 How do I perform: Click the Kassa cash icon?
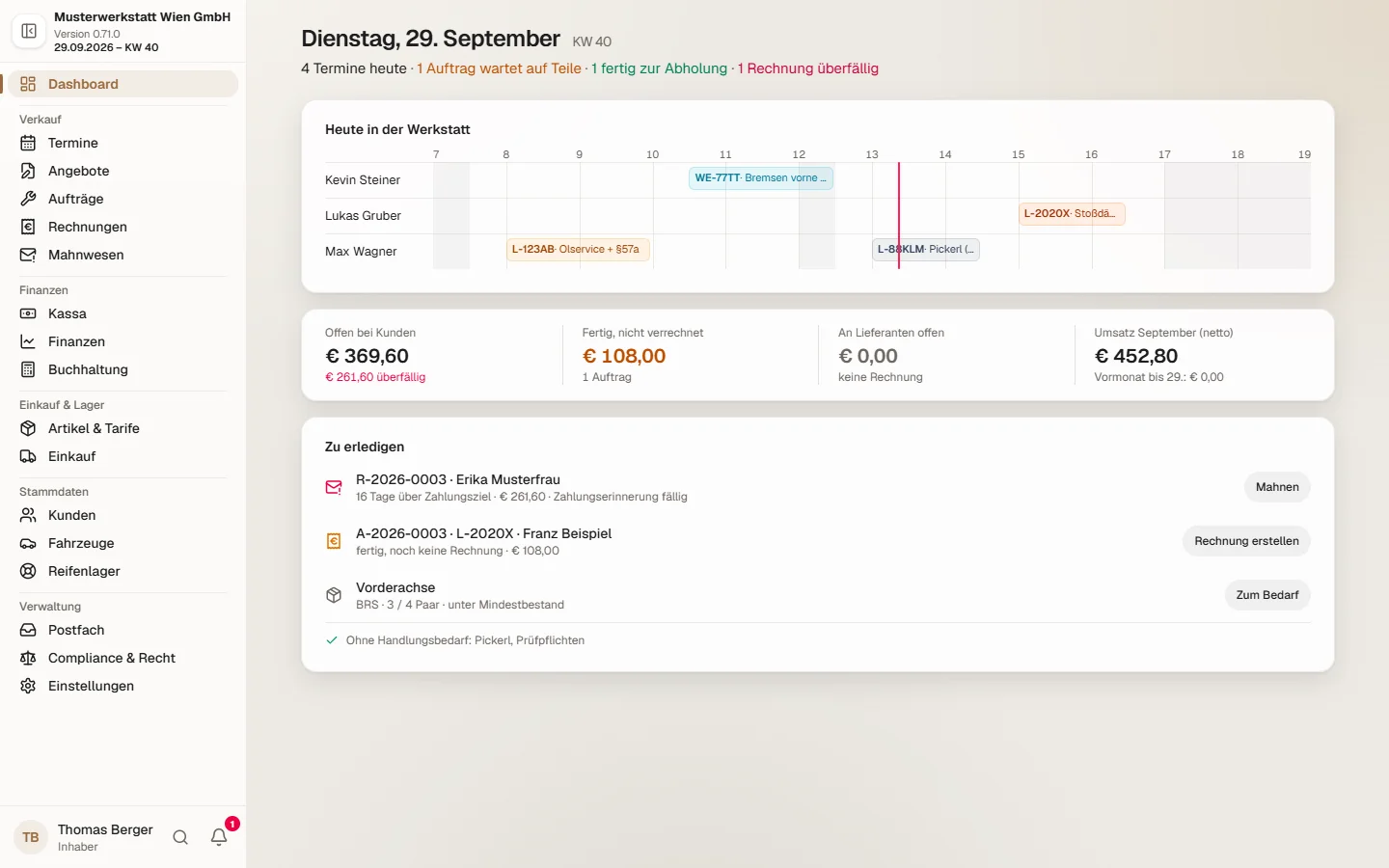(x=28, y=313)
